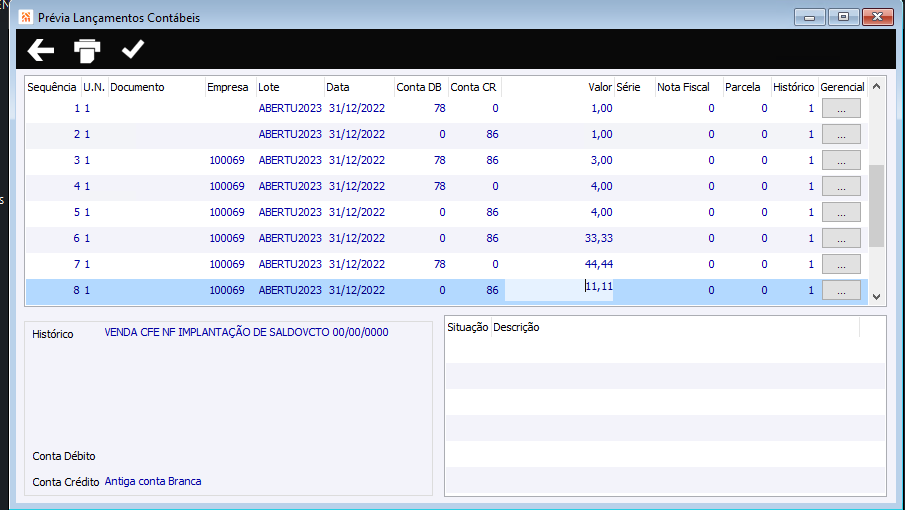Click value 4,00 in sequence 4 row
905x510 pixels.
tap(601, 186)
